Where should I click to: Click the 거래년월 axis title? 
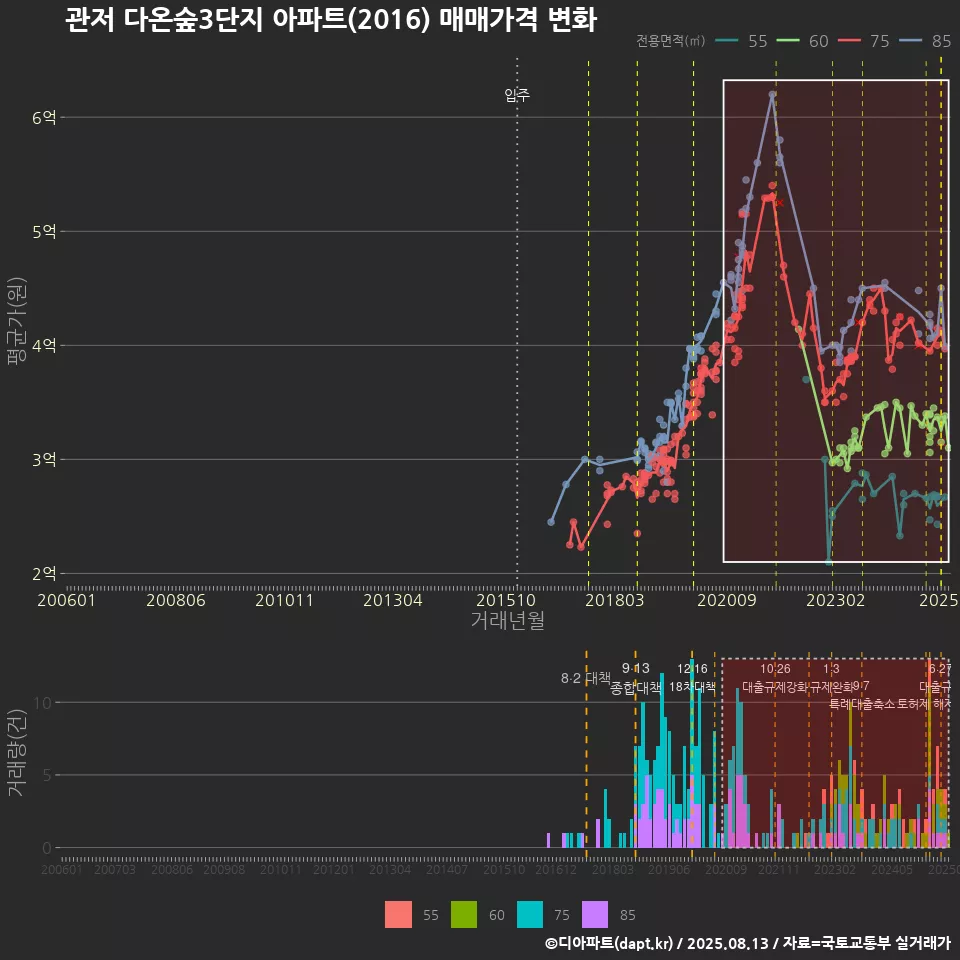point(508,620)
